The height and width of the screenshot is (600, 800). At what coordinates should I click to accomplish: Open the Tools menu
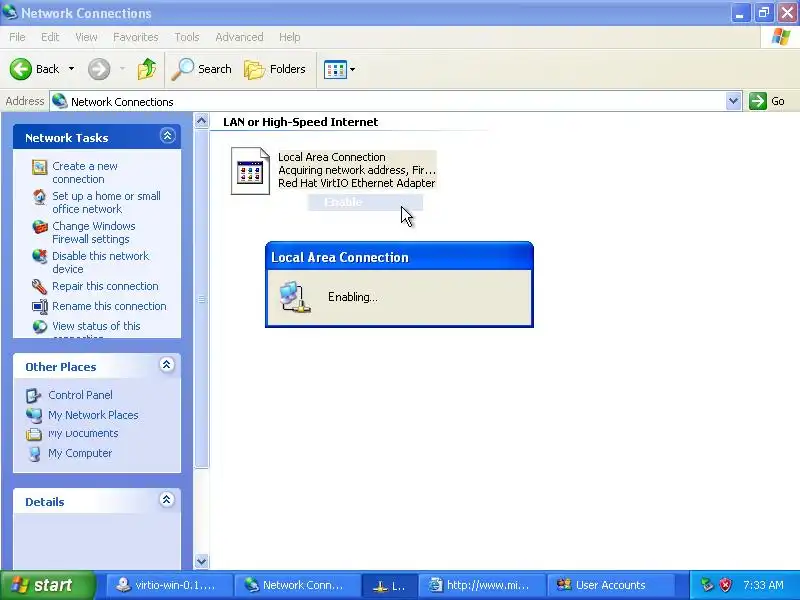(187, 37)
